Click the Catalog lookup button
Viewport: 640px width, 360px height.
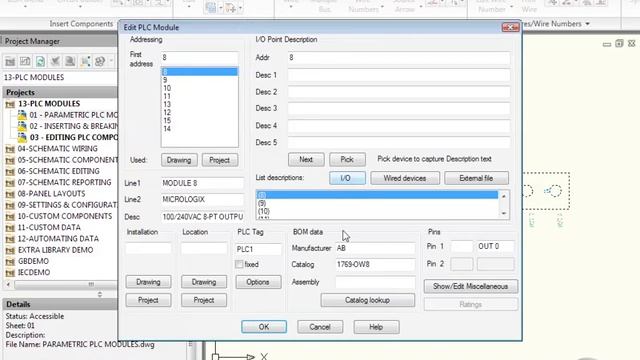[367, 300]
